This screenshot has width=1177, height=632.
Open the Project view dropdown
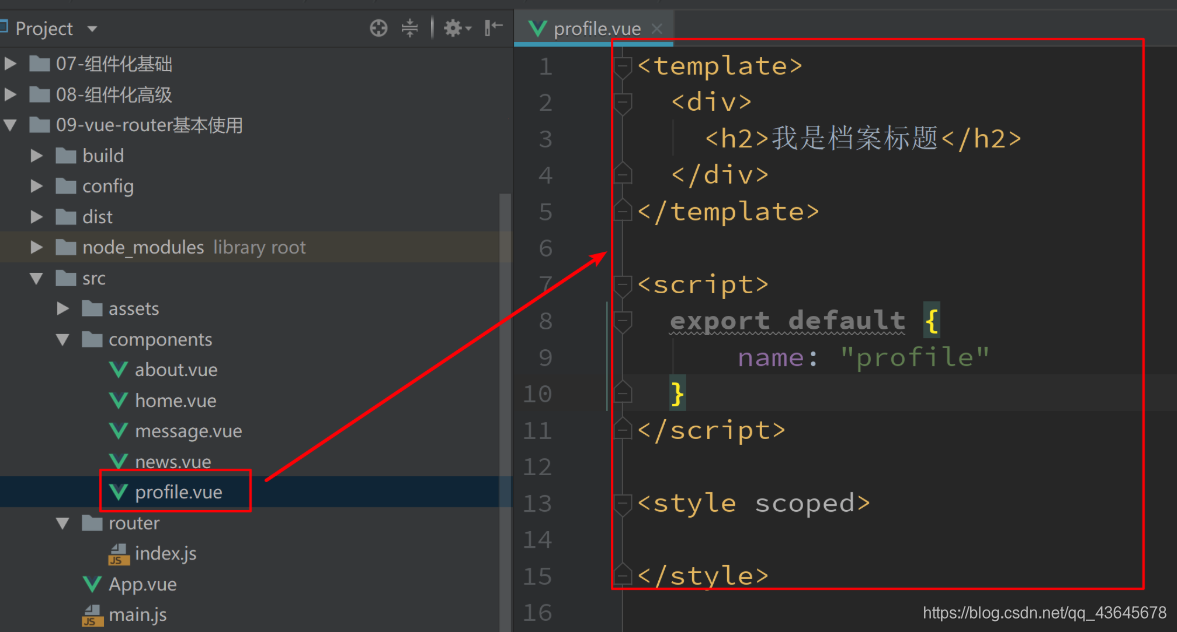pyautogui.click(x=92, y=29)
